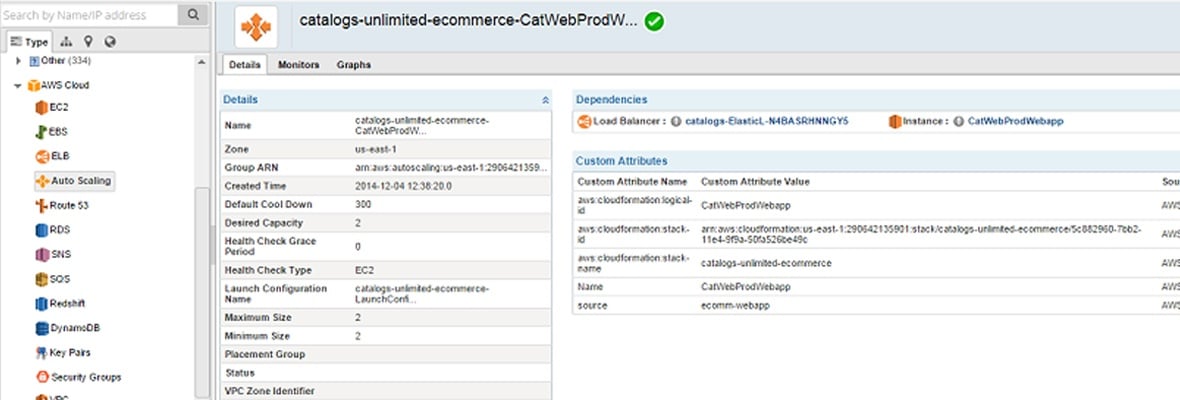Switch to the Graphs tab

[x=354, y=65]
